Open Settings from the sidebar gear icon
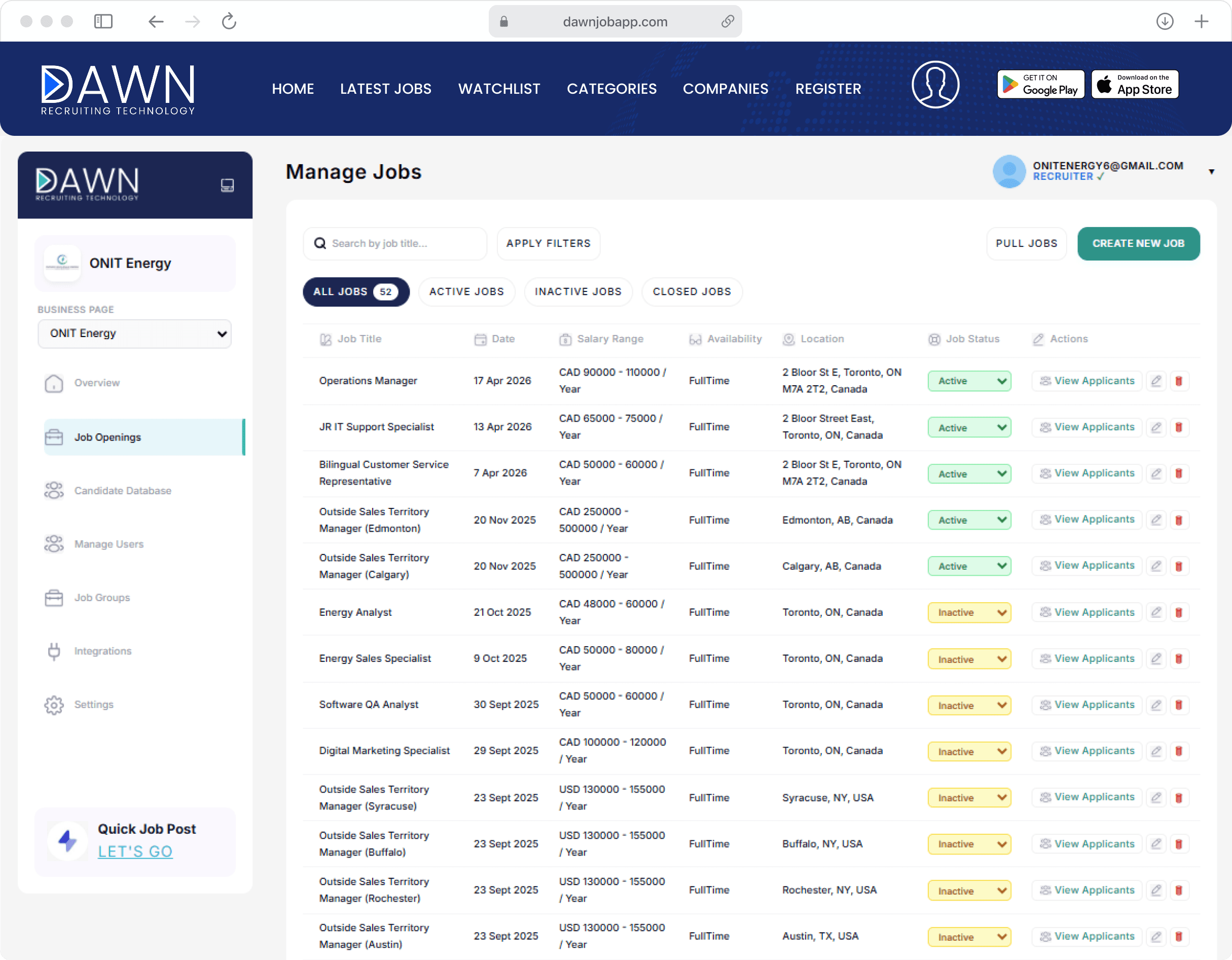Viewport: 1232px width, 960px height. [x=54, y=705]
